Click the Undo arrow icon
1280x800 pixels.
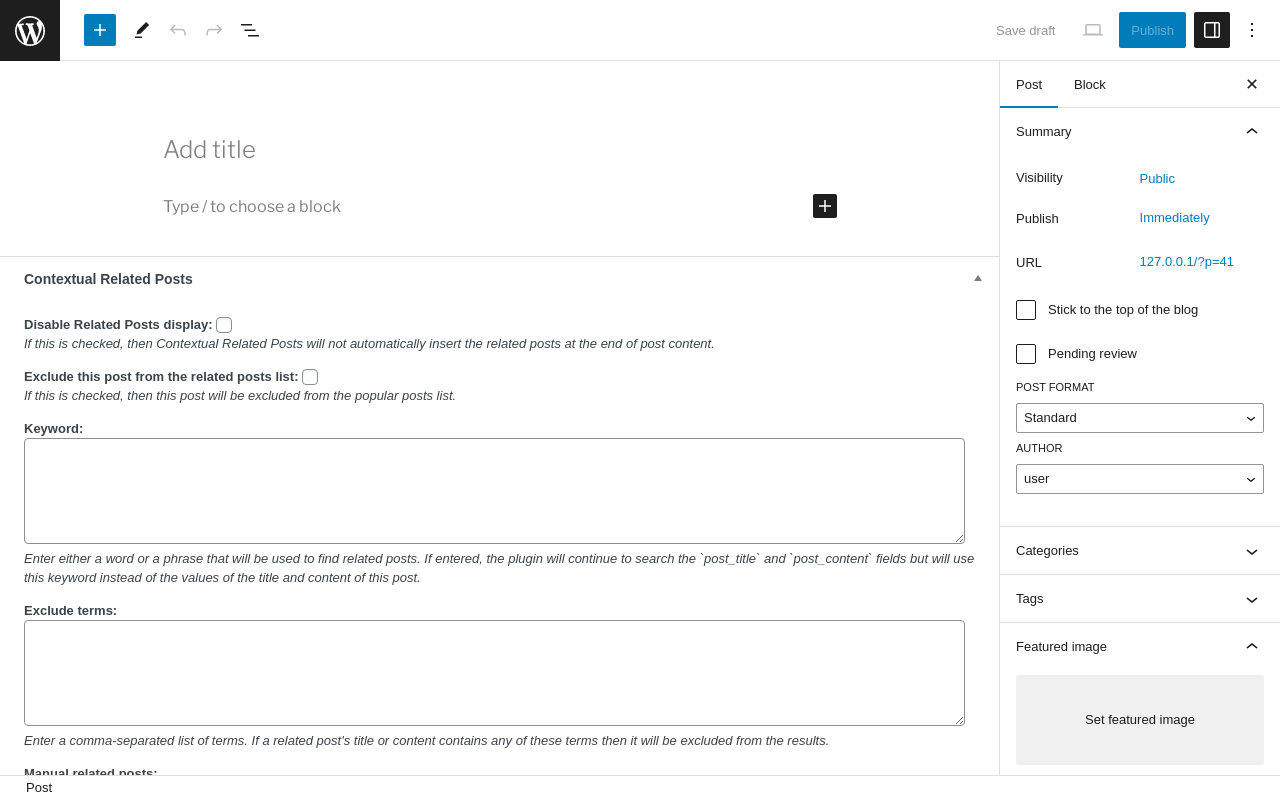point(178,30)
